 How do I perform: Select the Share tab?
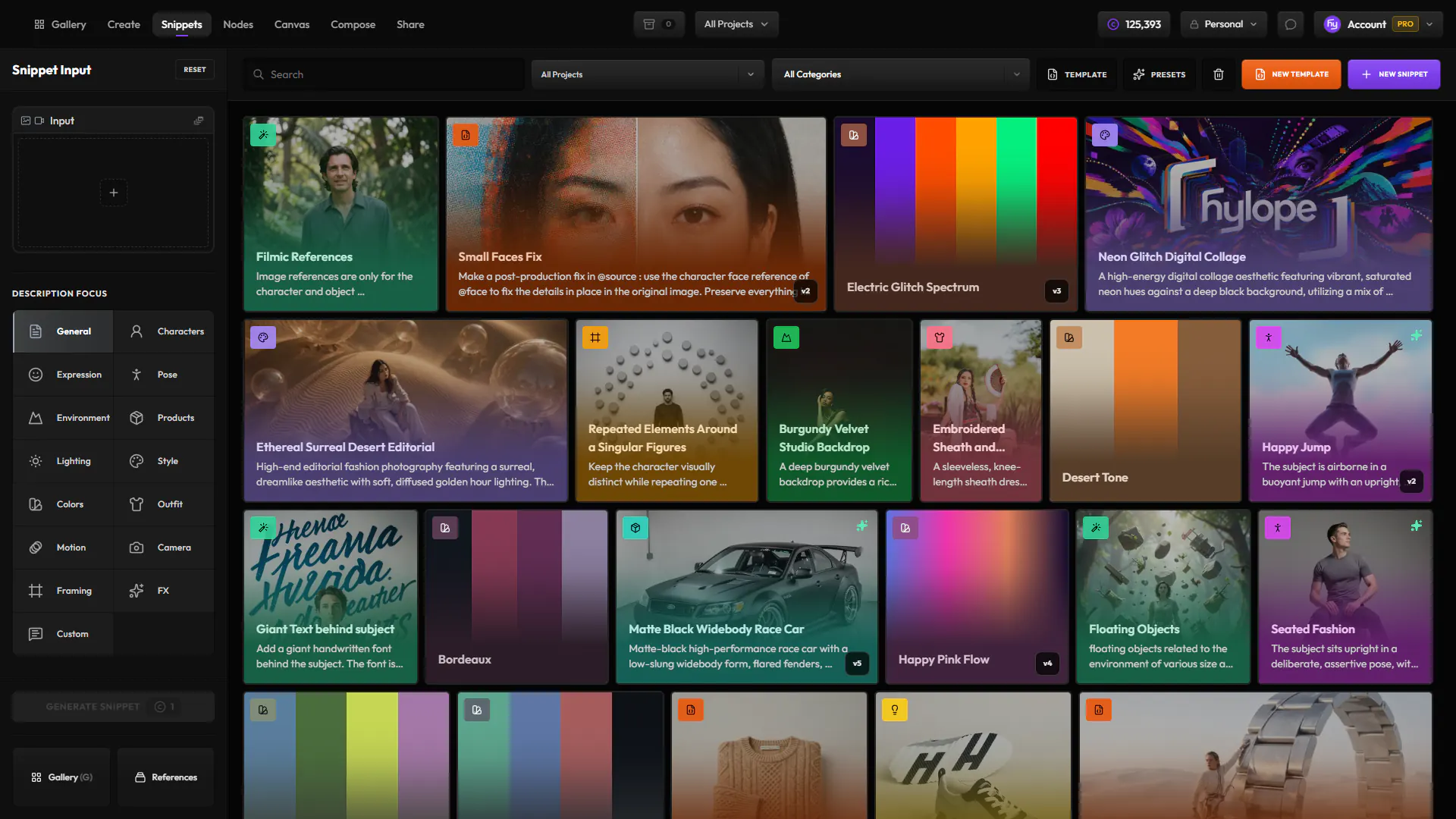(410, 24)
